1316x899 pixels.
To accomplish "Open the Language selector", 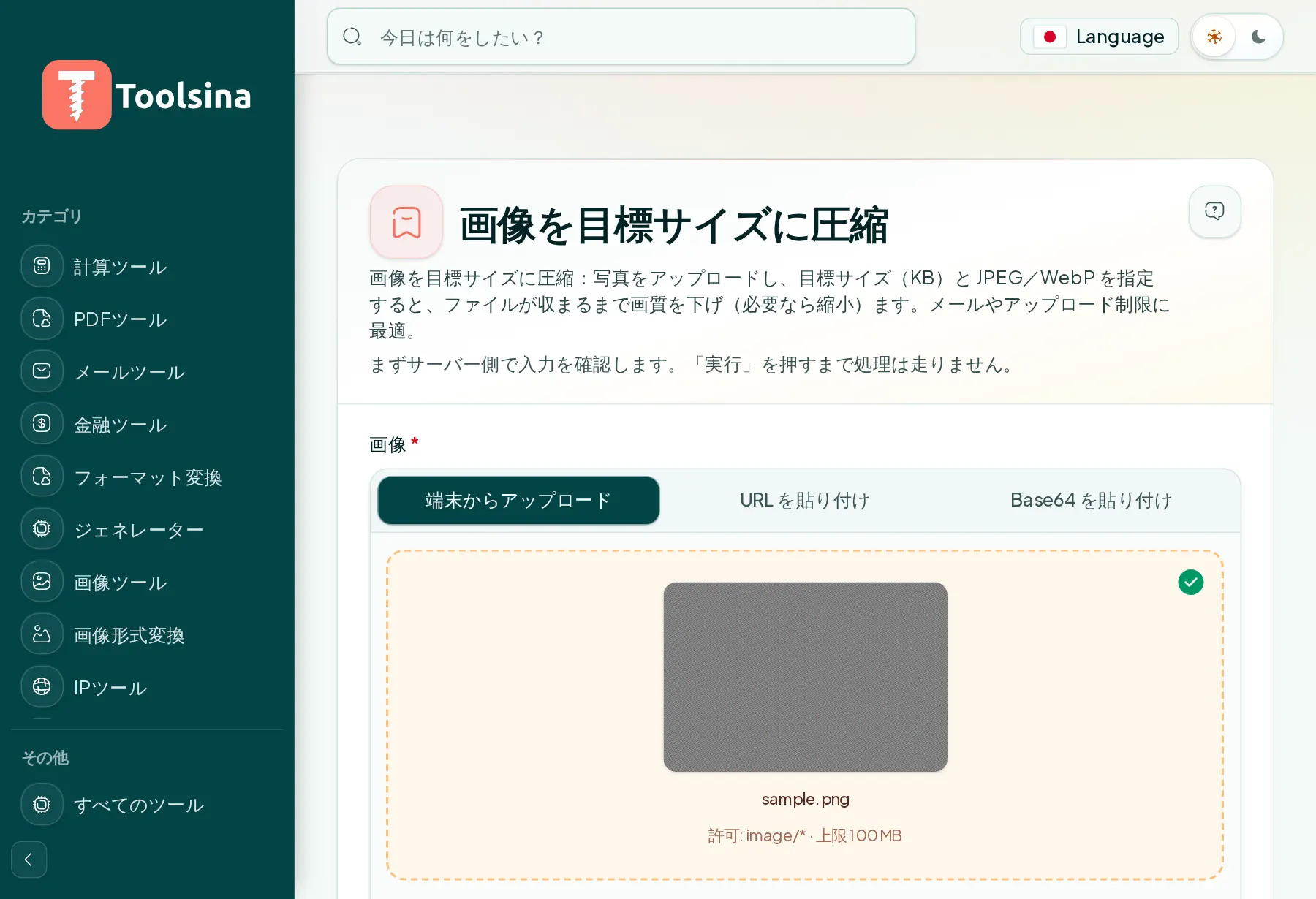I will (x=1099, y=37).
